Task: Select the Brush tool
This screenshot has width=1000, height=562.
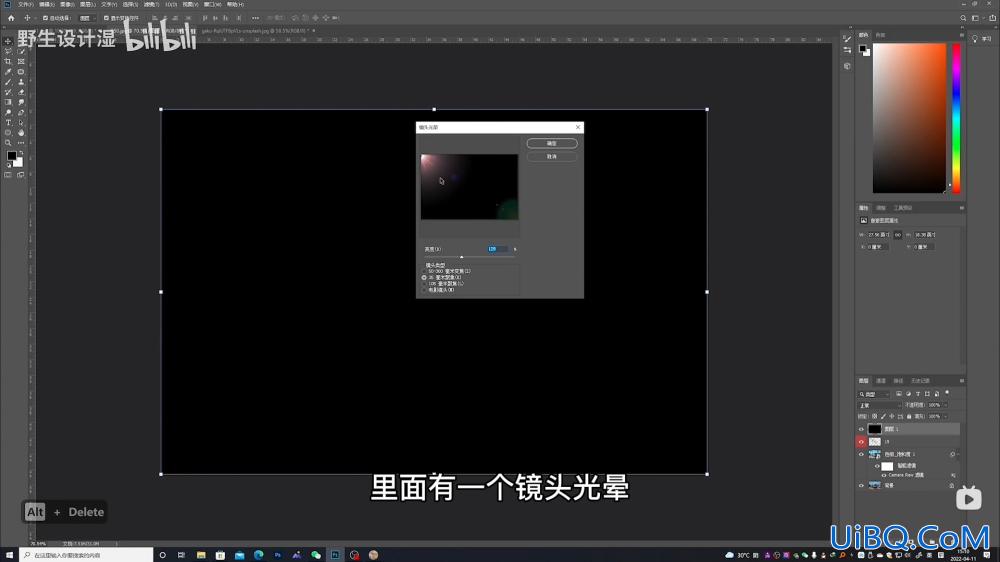Action: pyautogui.click(x=8, y=82)
